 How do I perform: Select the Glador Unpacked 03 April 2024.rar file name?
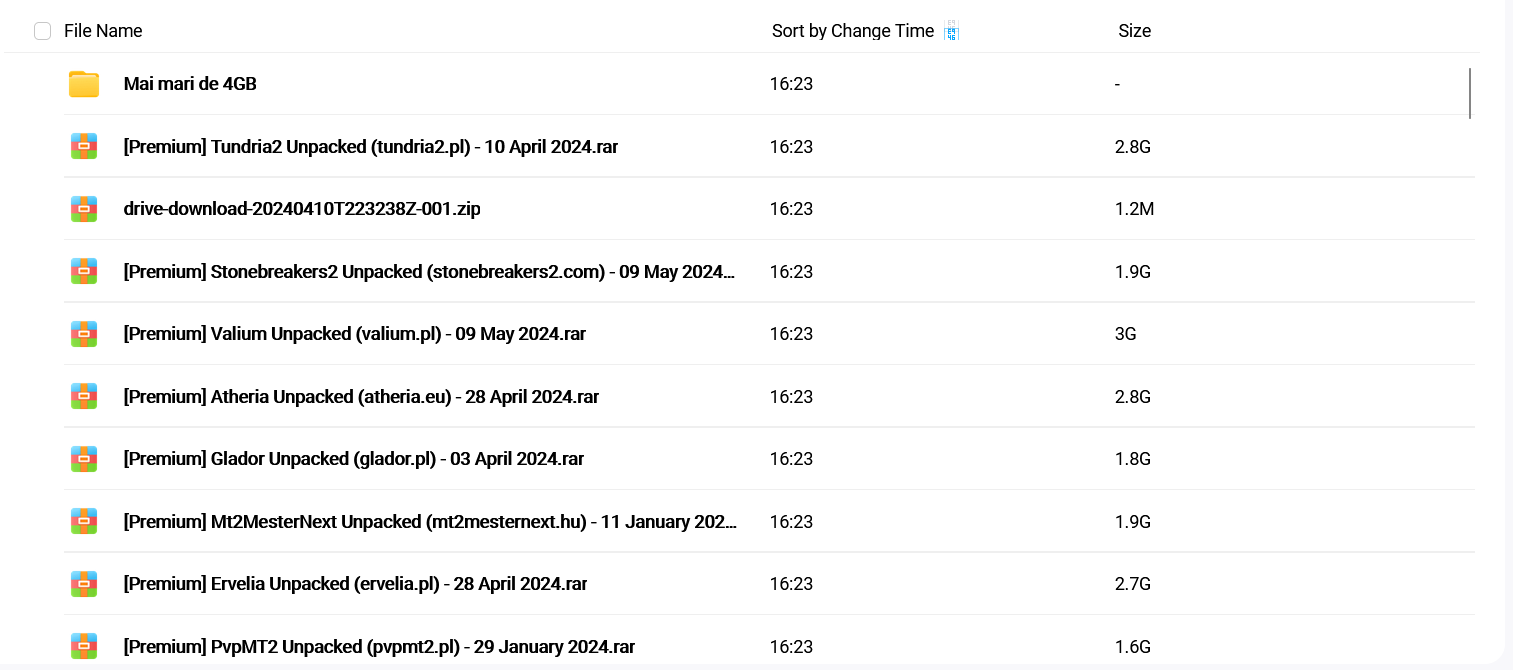click(353, 459)
